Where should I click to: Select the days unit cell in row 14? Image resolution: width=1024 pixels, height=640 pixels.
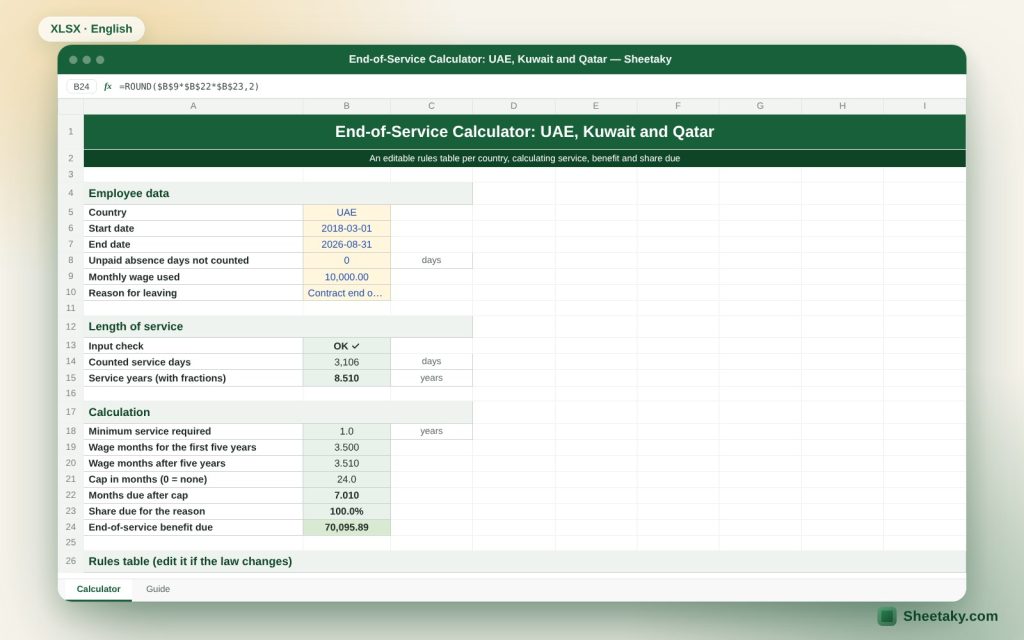(x=432, y=361)
